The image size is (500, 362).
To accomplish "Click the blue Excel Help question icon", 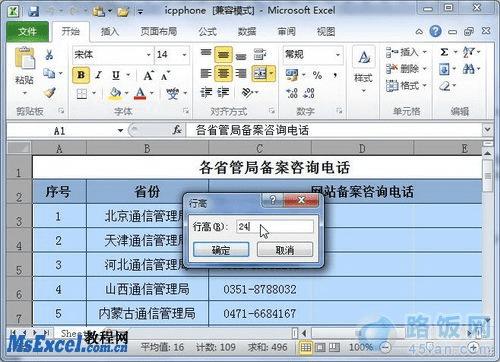I will [435, 31].
